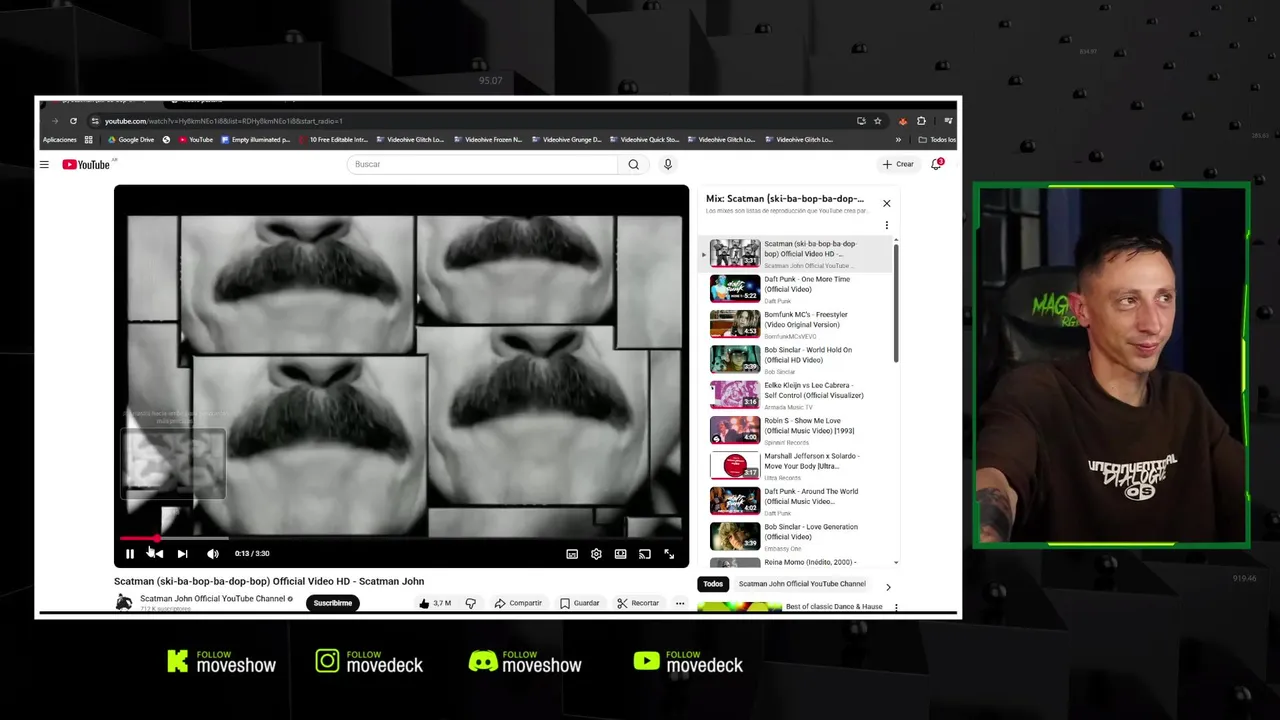
Task: Go forward in browser history
Action: click(55, 121)
